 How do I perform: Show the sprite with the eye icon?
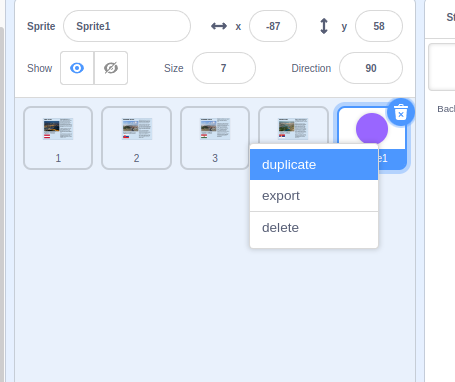77,68
